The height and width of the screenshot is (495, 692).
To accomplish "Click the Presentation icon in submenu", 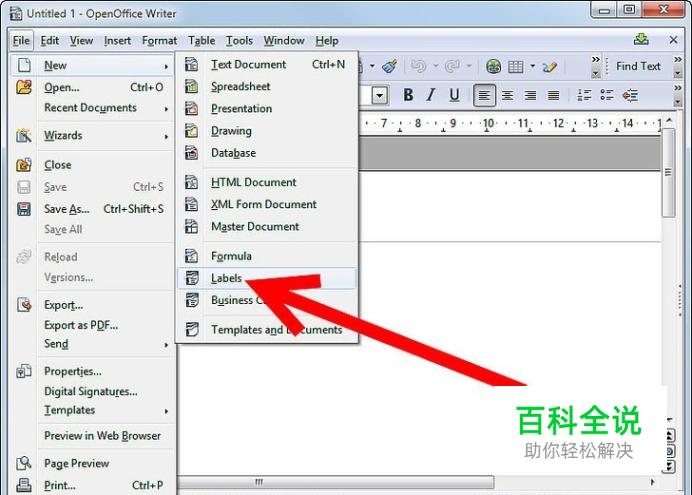I will pos(191,109).
